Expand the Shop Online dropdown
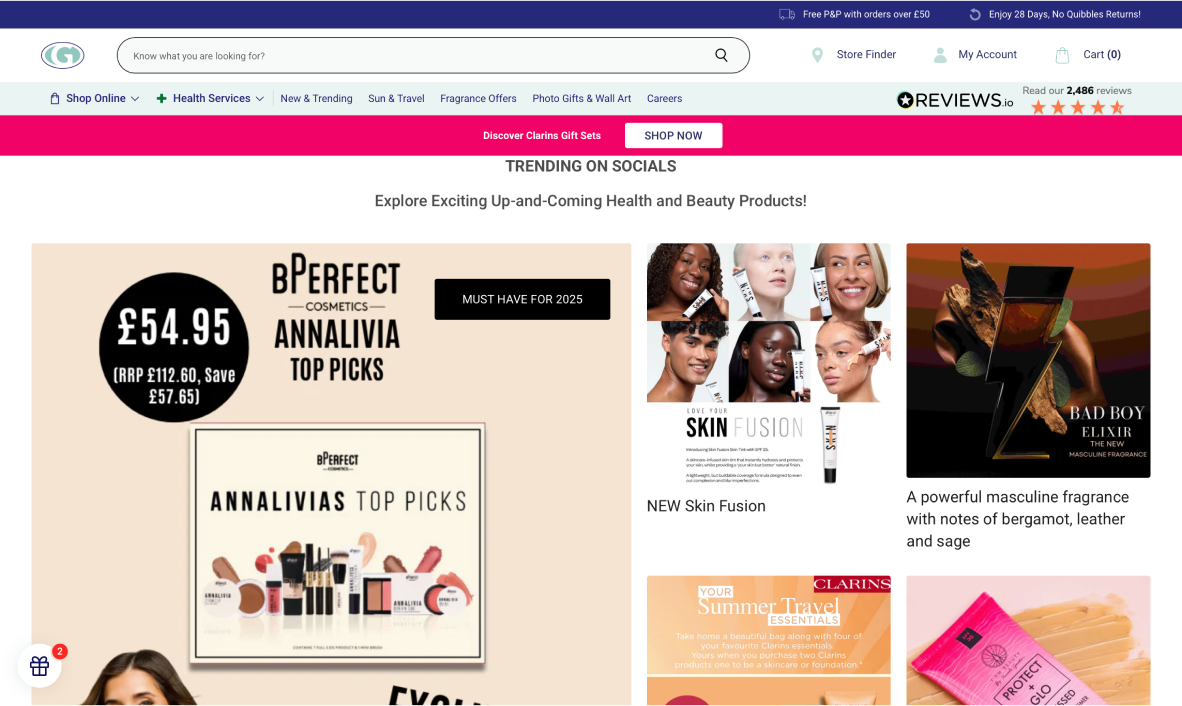The width and height of the screenshot is (1182, 706). pos(94,99)
